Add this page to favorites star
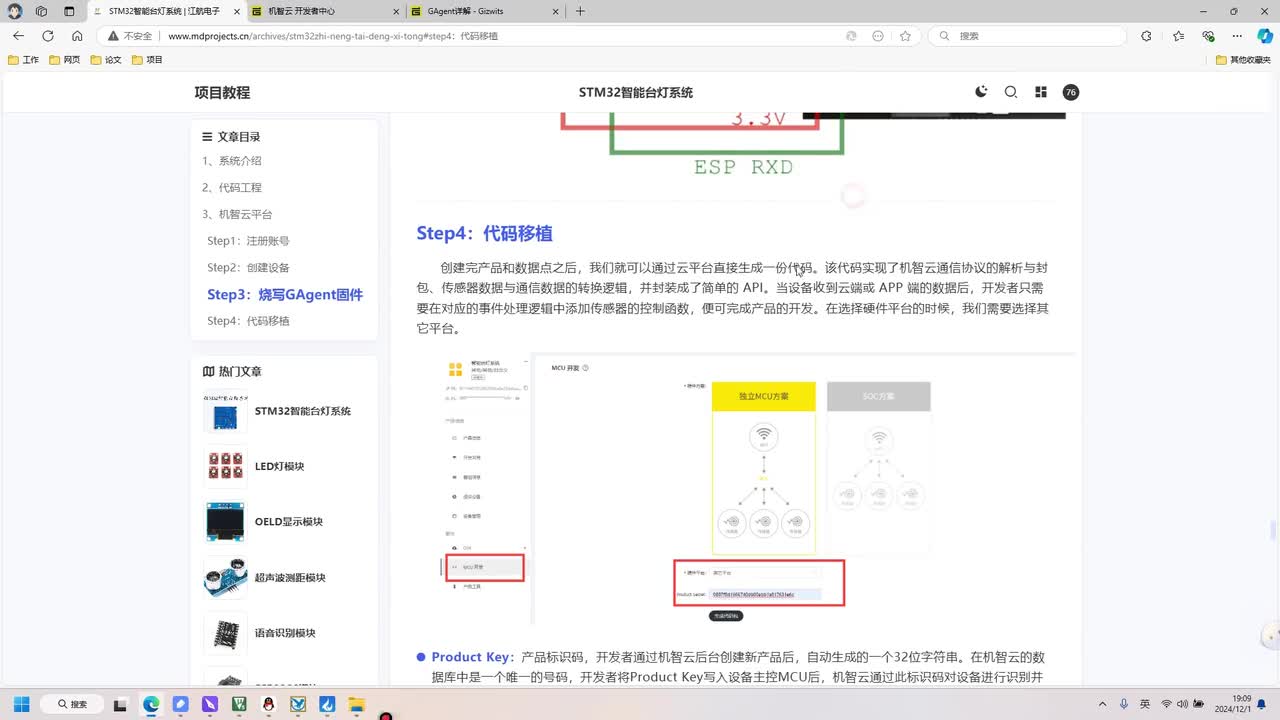Screen dimensions: 1280x720 coord(905,36)
